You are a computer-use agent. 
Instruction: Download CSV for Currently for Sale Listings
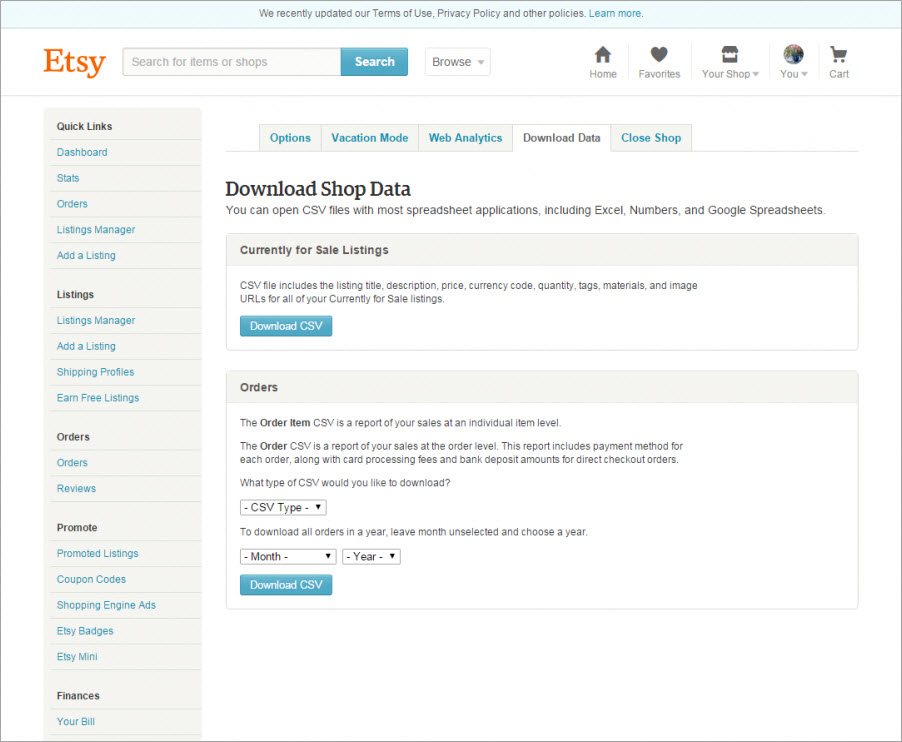coord(286,326)
